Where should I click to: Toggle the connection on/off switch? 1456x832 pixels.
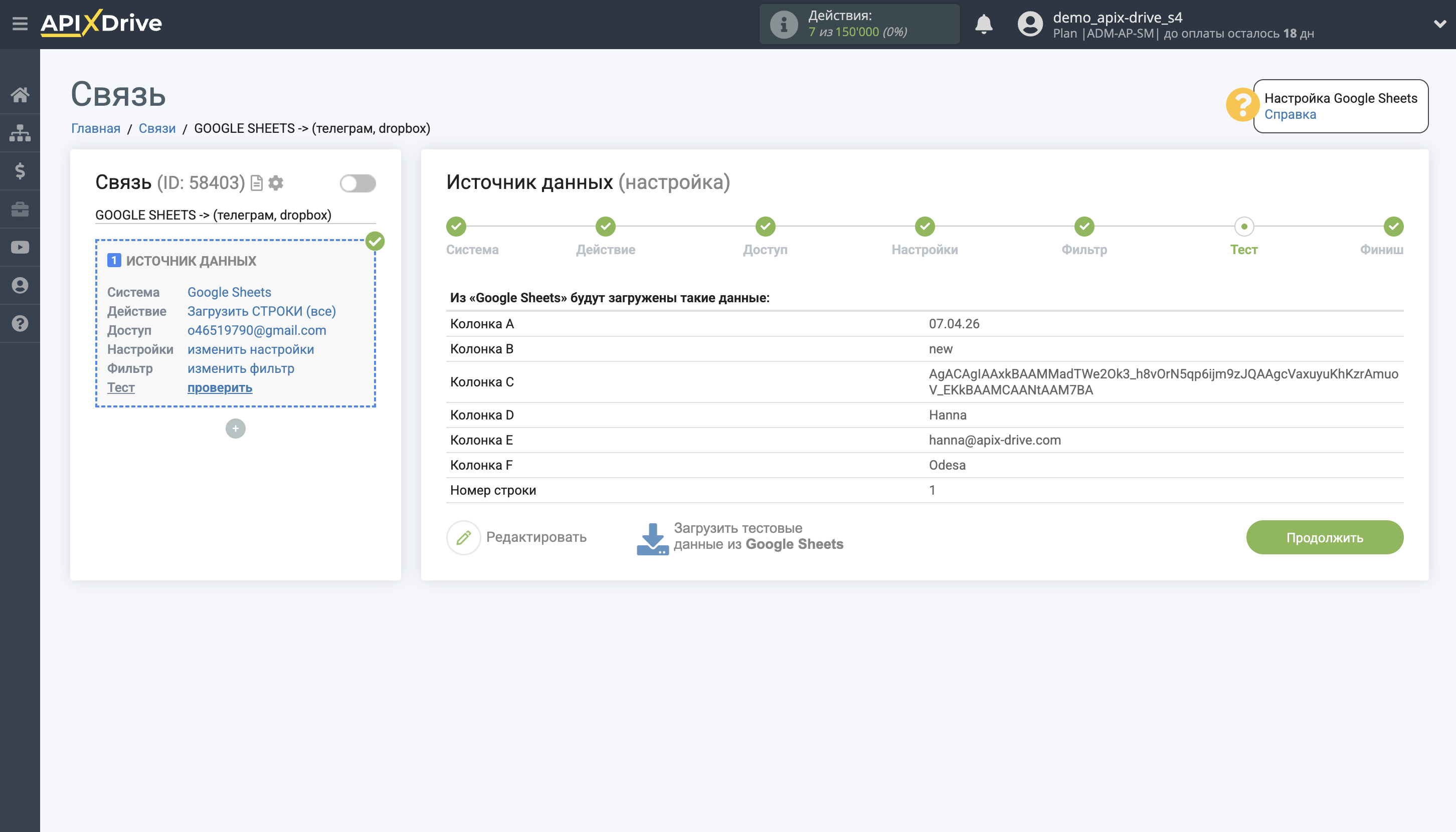coord(357,183)
